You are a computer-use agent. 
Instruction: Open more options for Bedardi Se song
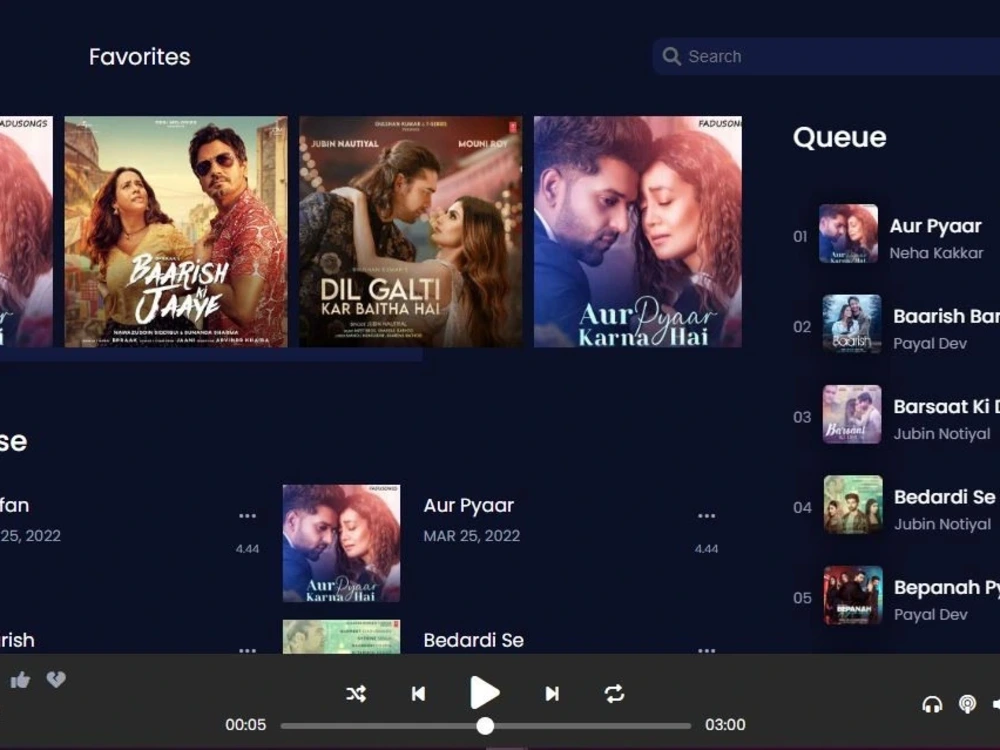click(707, 649)
